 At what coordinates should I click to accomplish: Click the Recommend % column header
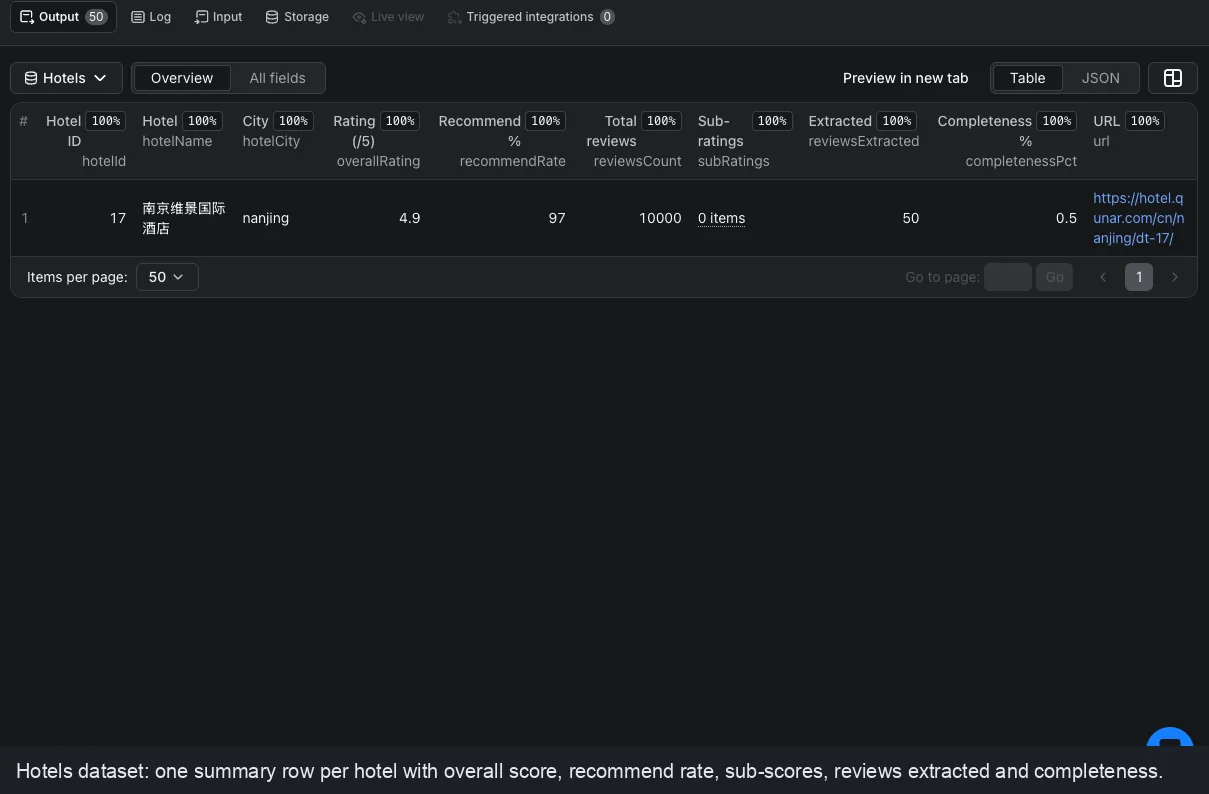click(x=501, y=141)
